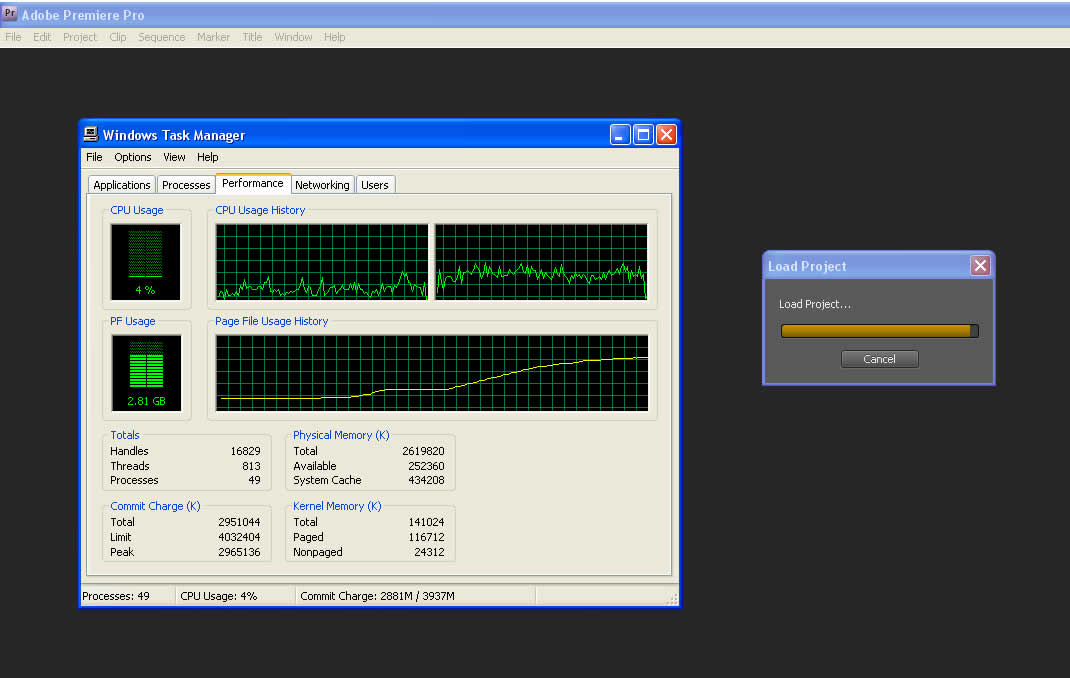Image resolution: width=1070 pixels, height=678 pixels.
Task: Close the Windows Task Manager window
Action: pyautogui.click(x=666, y=134)
